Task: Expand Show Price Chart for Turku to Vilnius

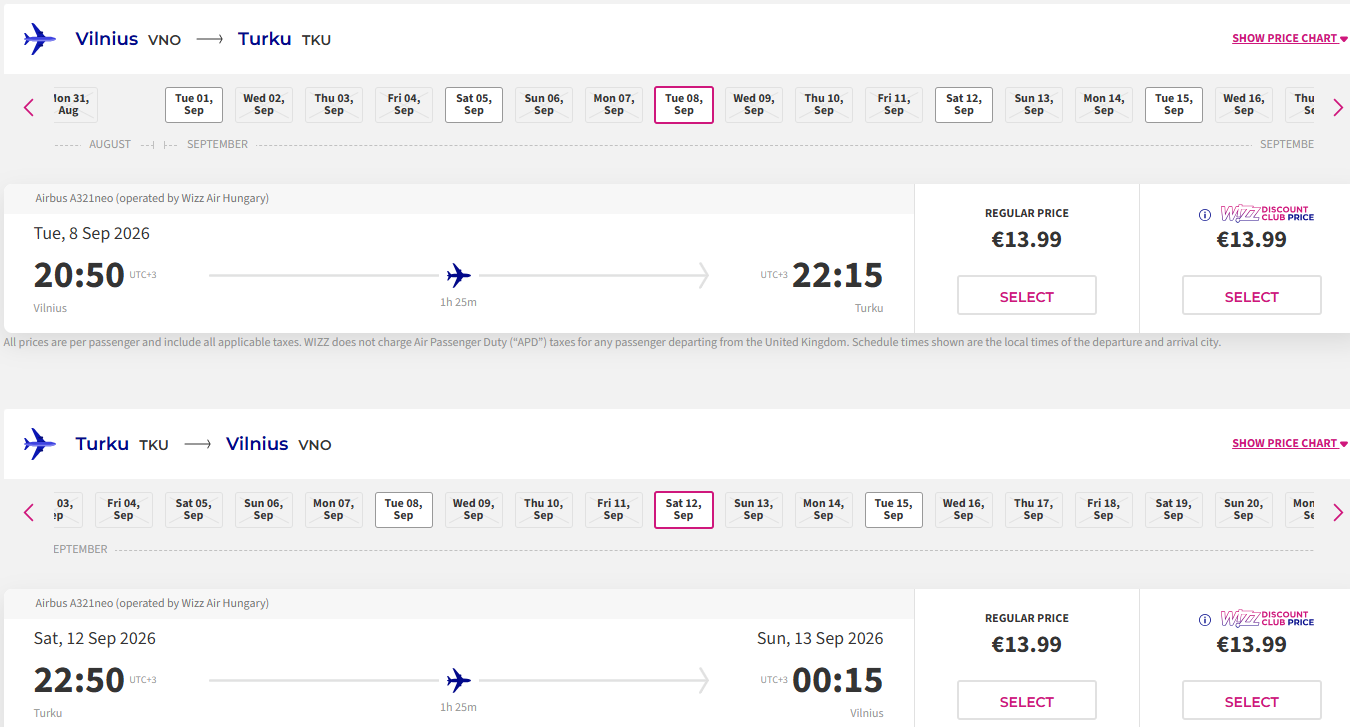Action: pos(1290,443)
